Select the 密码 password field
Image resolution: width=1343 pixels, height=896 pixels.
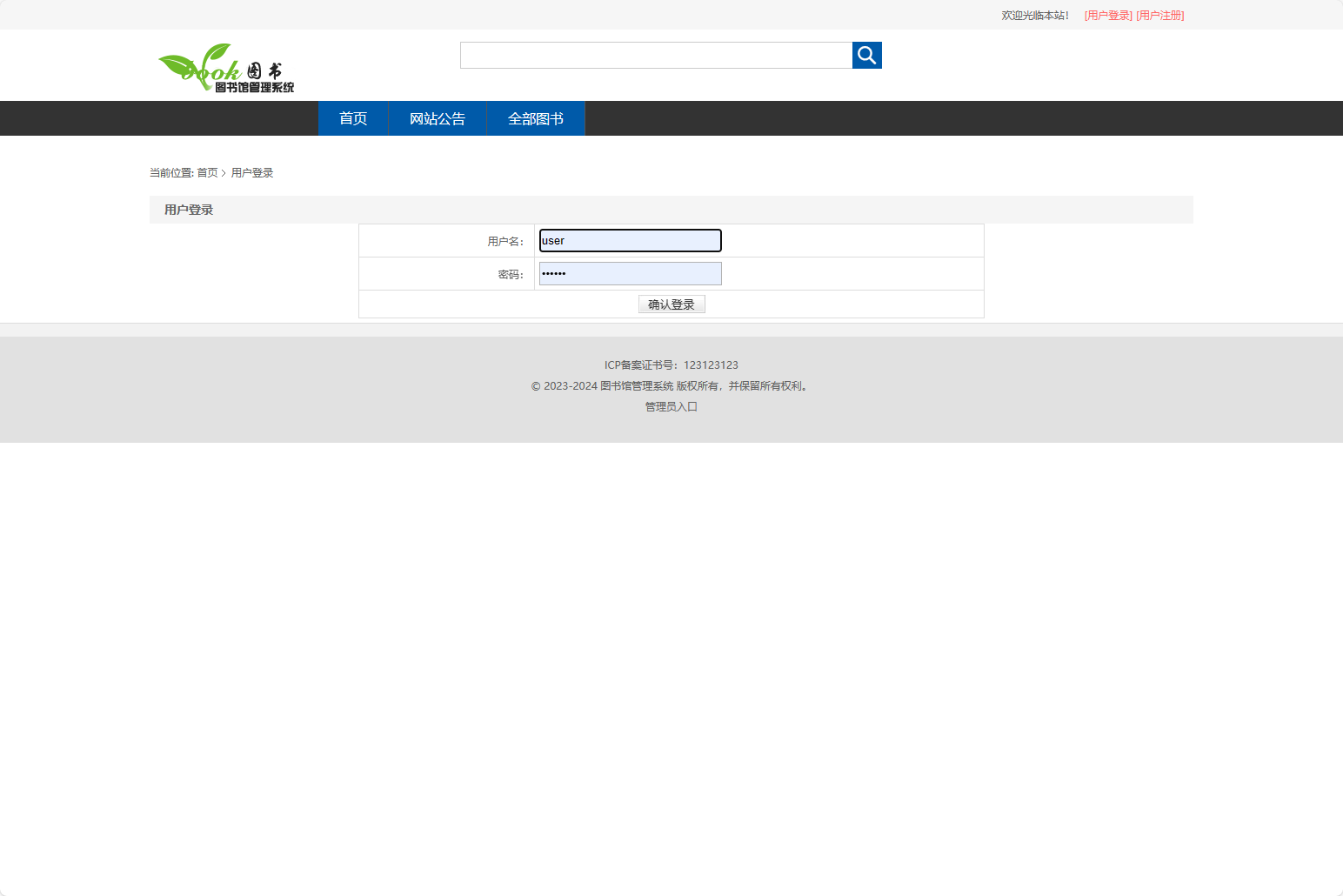(630, 273)
